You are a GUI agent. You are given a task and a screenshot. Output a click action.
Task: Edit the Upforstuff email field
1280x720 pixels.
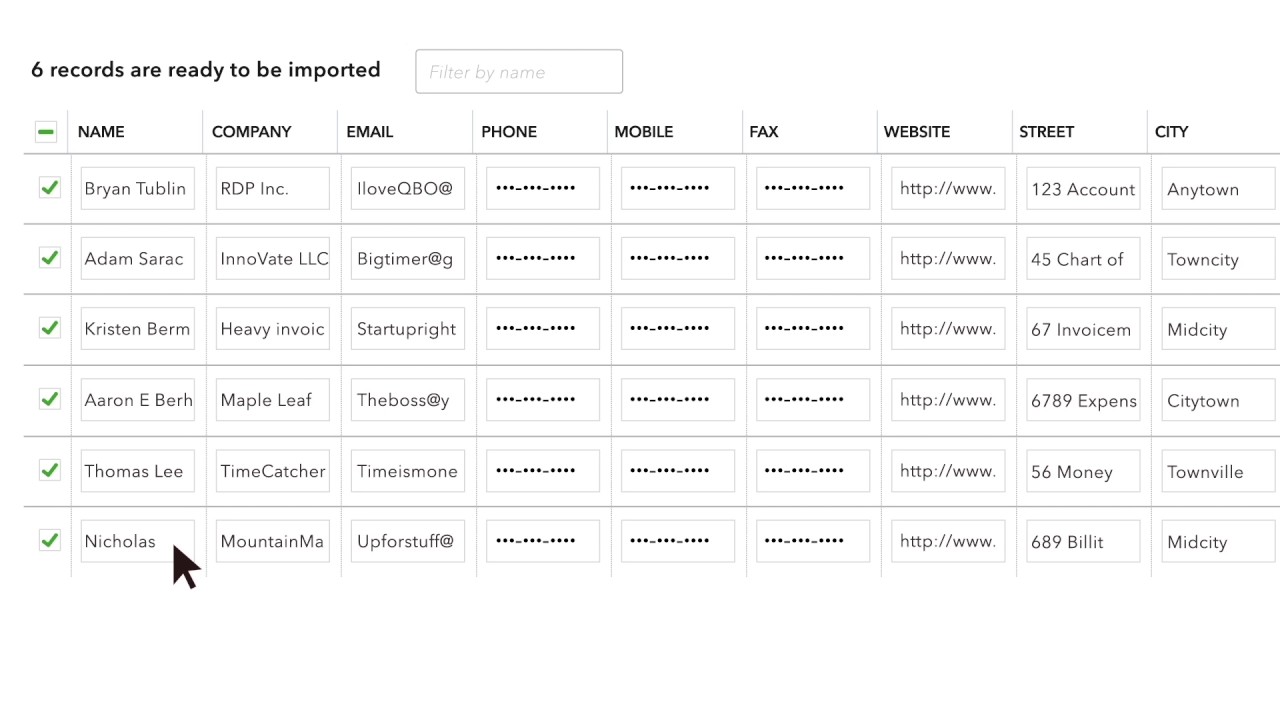tap(407, 541)
